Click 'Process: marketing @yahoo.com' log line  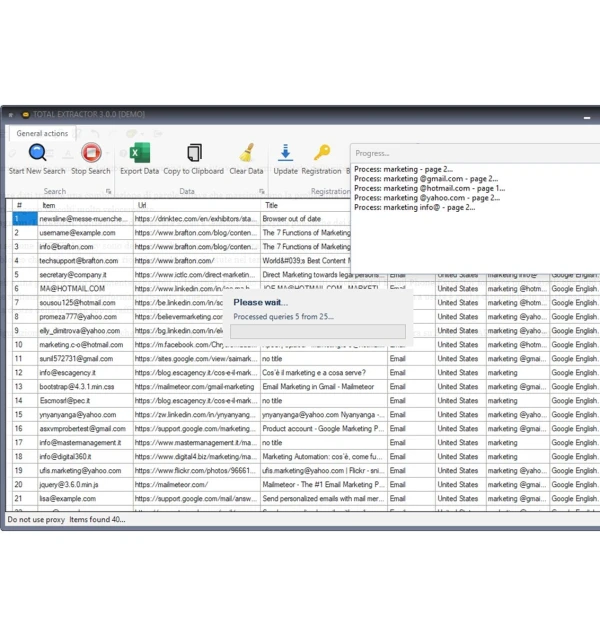(x=427, y=198)
